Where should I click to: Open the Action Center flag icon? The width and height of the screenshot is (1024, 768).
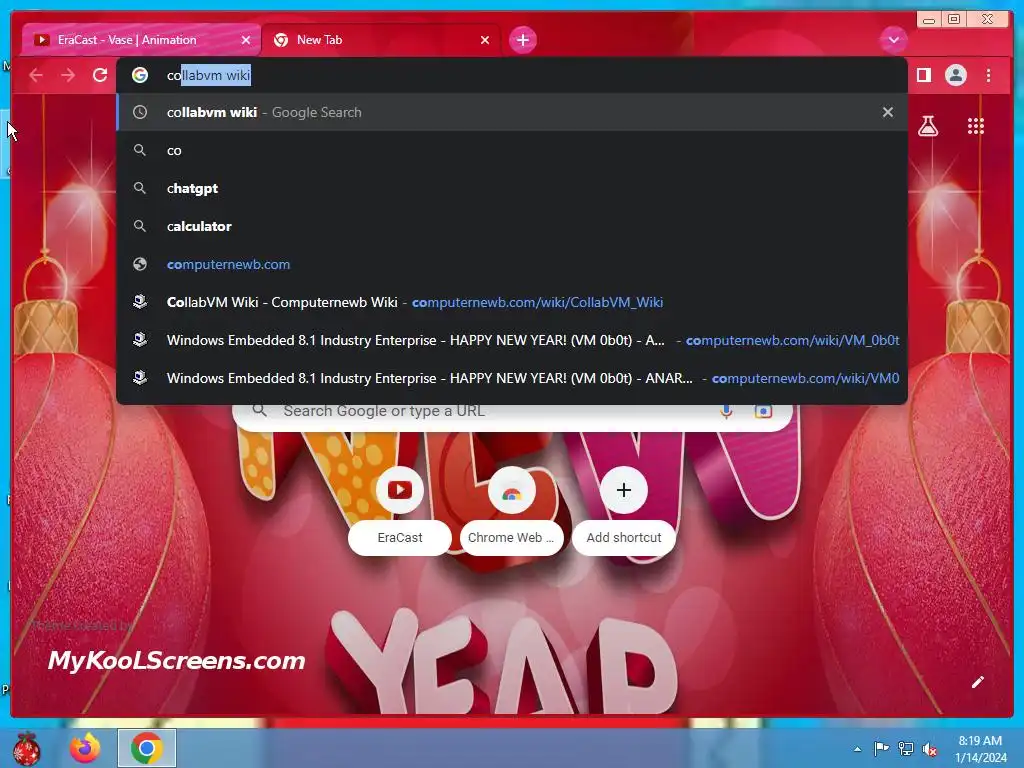point(881,749)
